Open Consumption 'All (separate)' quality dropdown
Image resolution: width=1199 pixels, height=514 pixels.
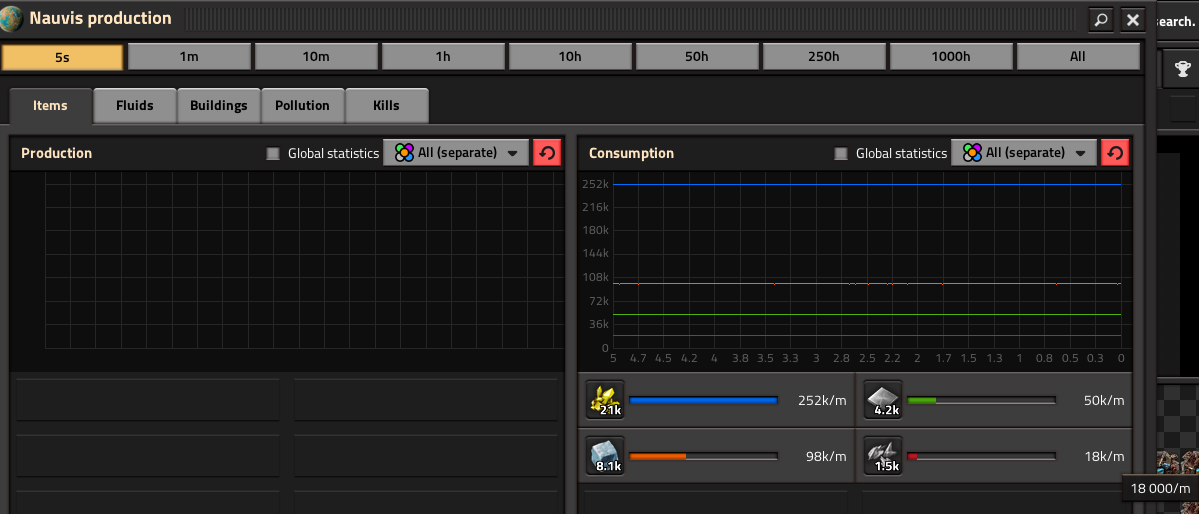(1024, 153)
